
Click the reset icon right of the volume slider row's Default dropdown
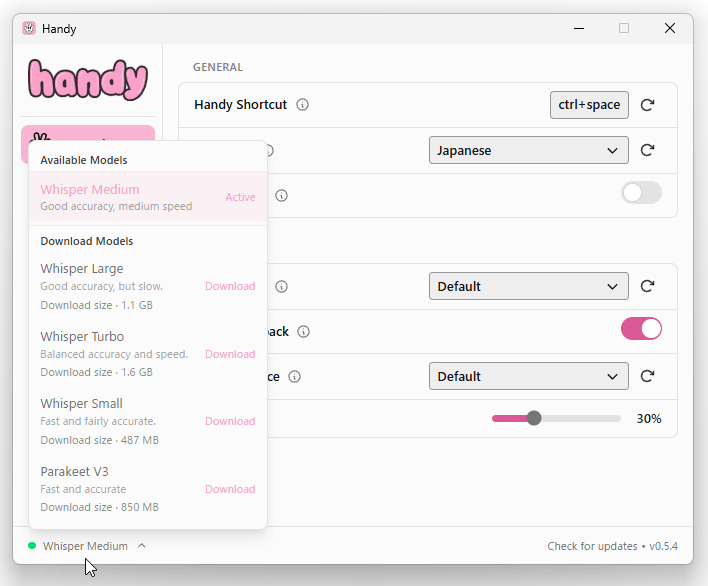647,376
